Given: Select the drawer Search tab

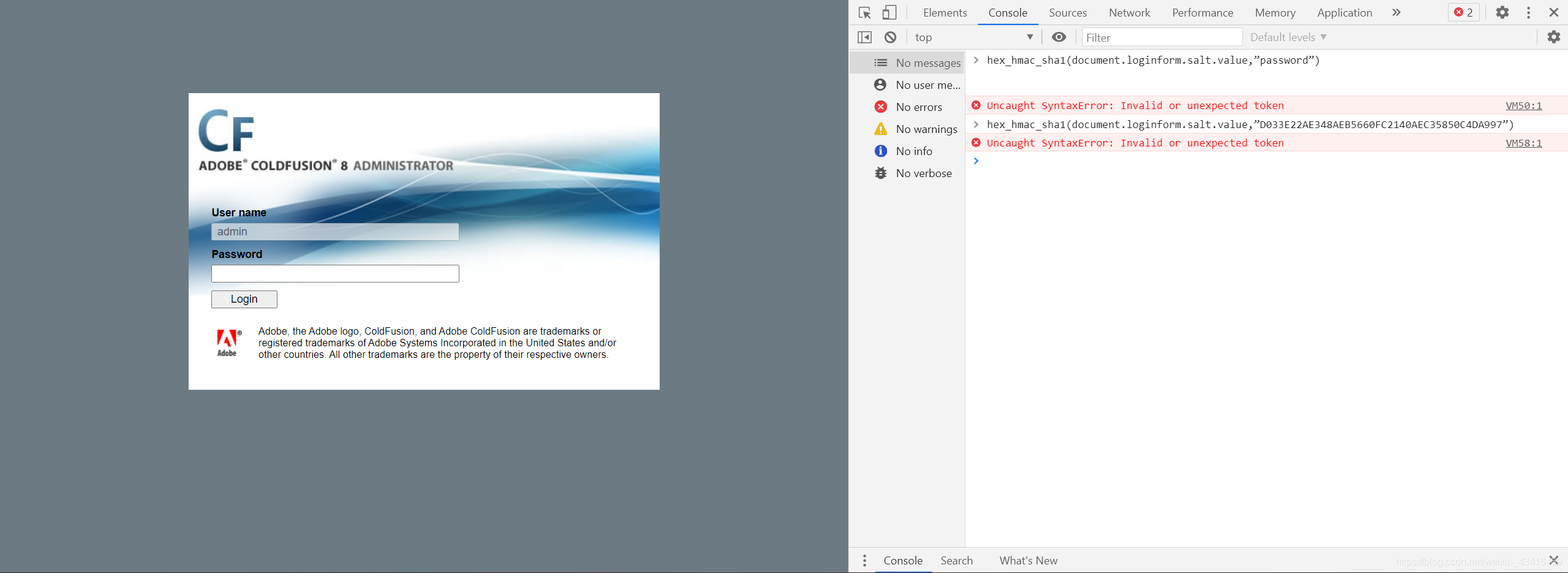Looking at the screenshot, I should coord(956,560).
